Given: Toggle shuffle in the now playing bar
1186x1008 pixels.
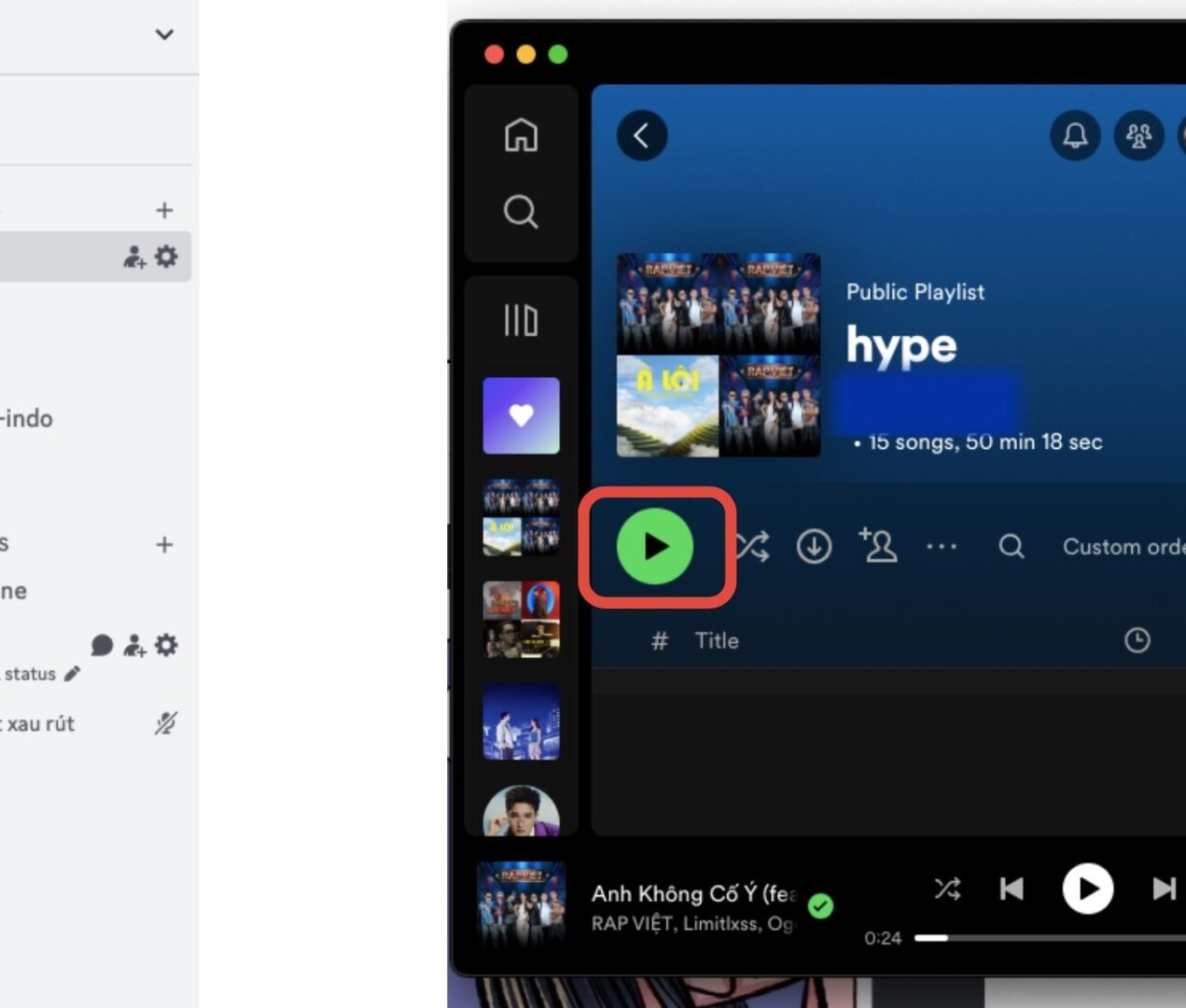Looking at the screenshot, I should (947, 889).
